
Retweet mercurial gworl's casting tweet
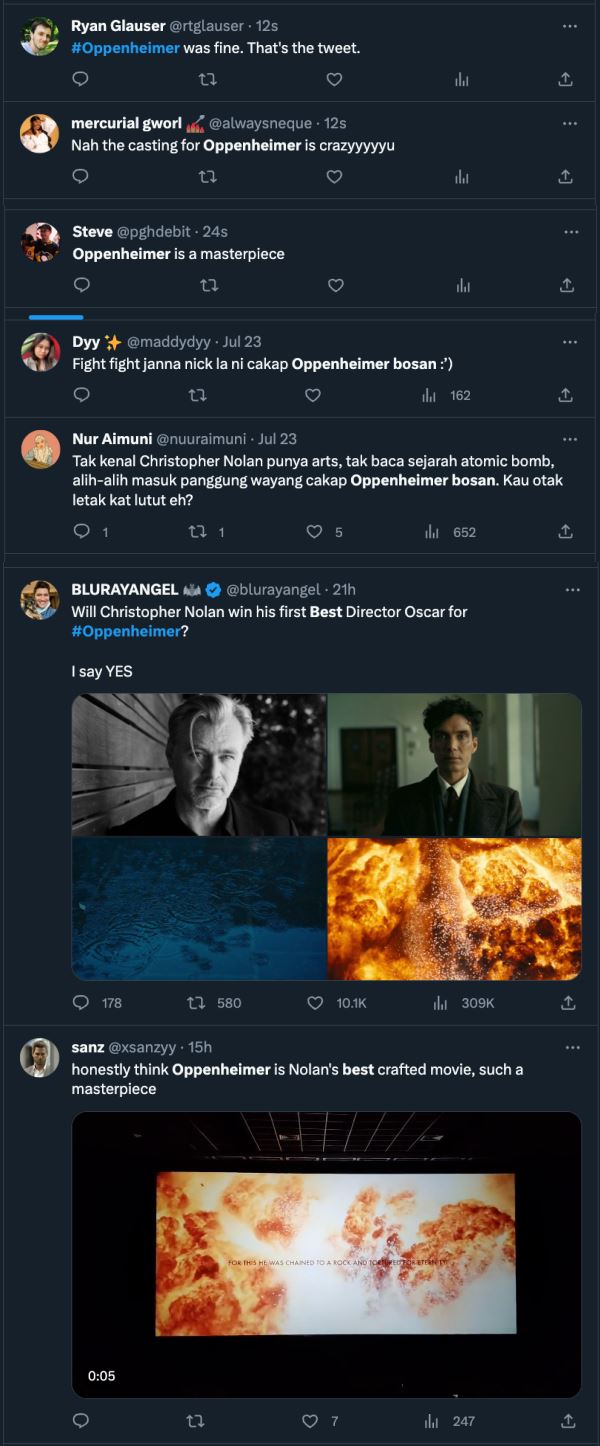(x=208, y=176)
